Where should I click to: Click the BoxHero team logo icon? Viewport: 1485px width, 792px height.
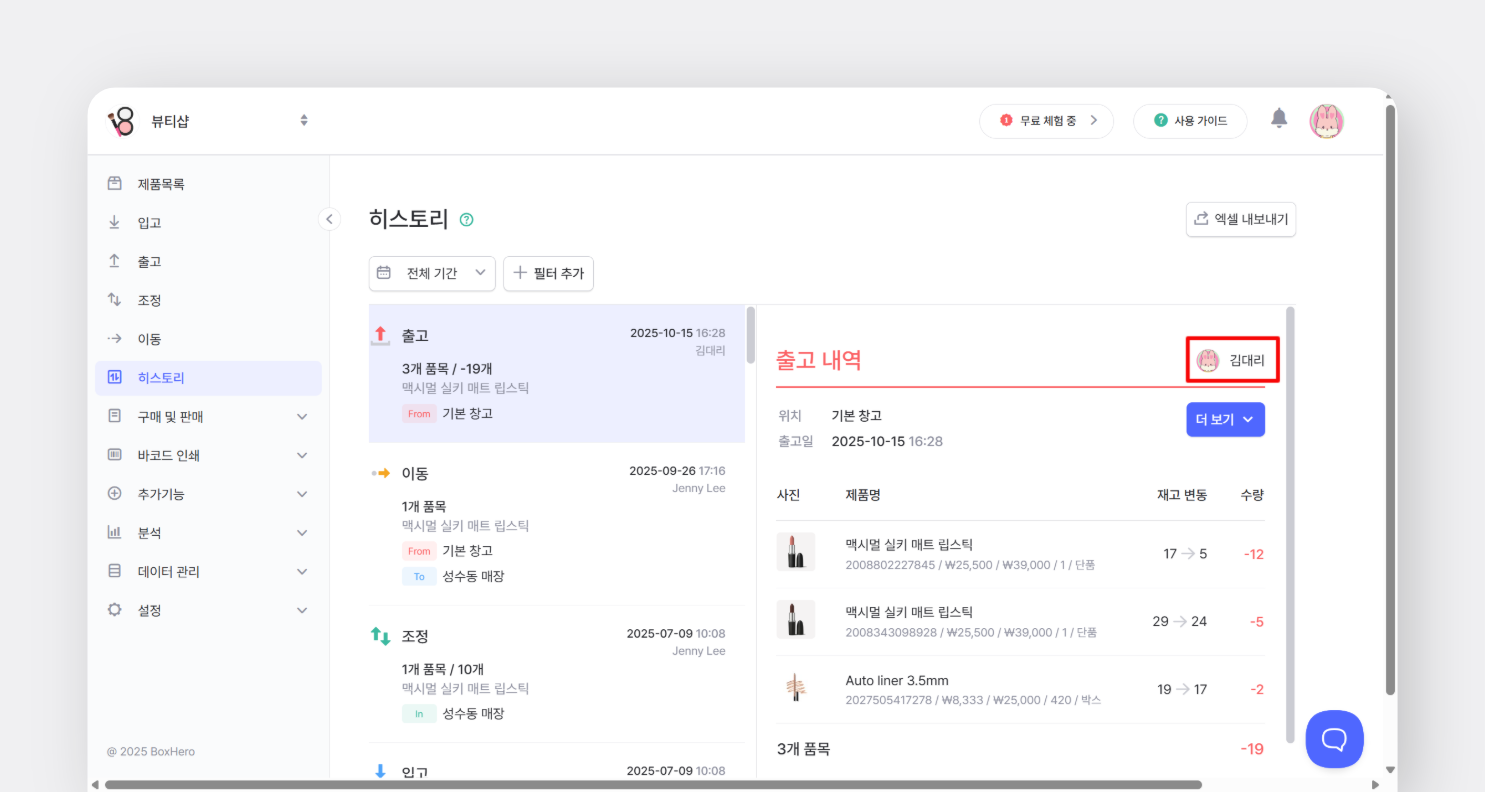(x=121, y=122)
